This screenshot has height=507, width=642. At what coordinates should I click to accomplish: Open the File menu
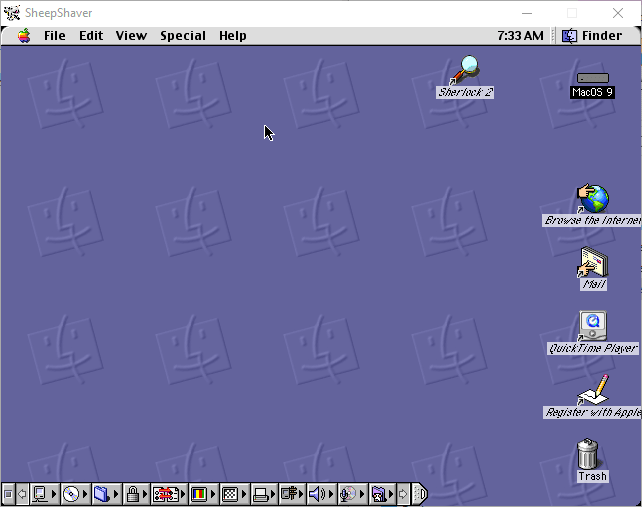55,36
